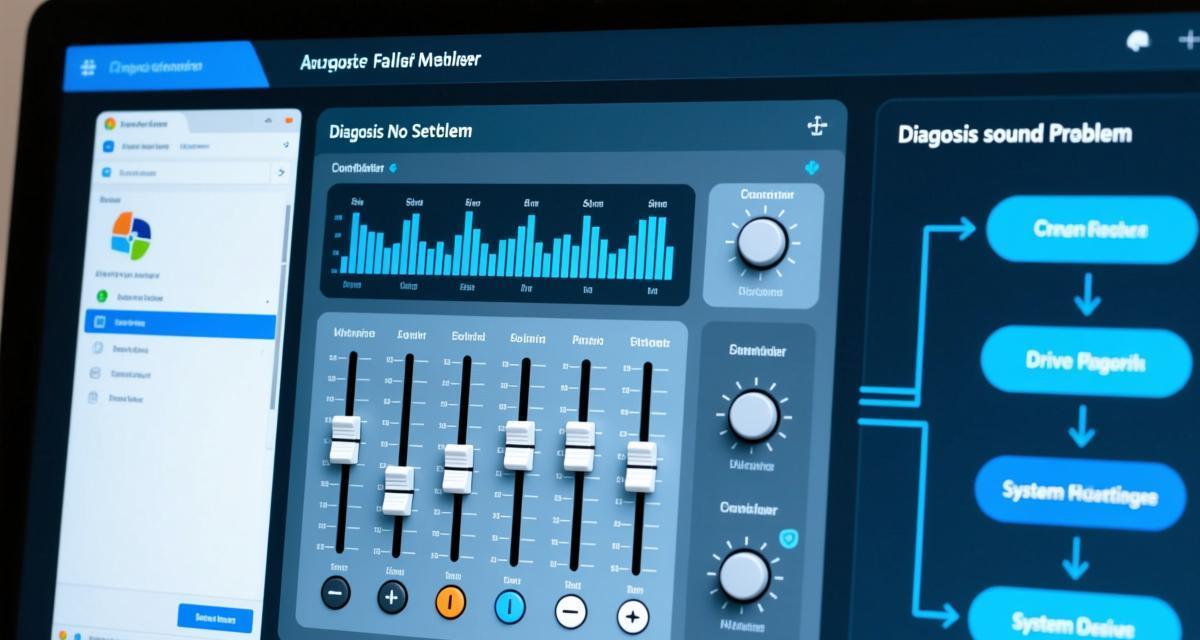
Task: Toggle the orange round button under third fader
Action: [451, 600]
